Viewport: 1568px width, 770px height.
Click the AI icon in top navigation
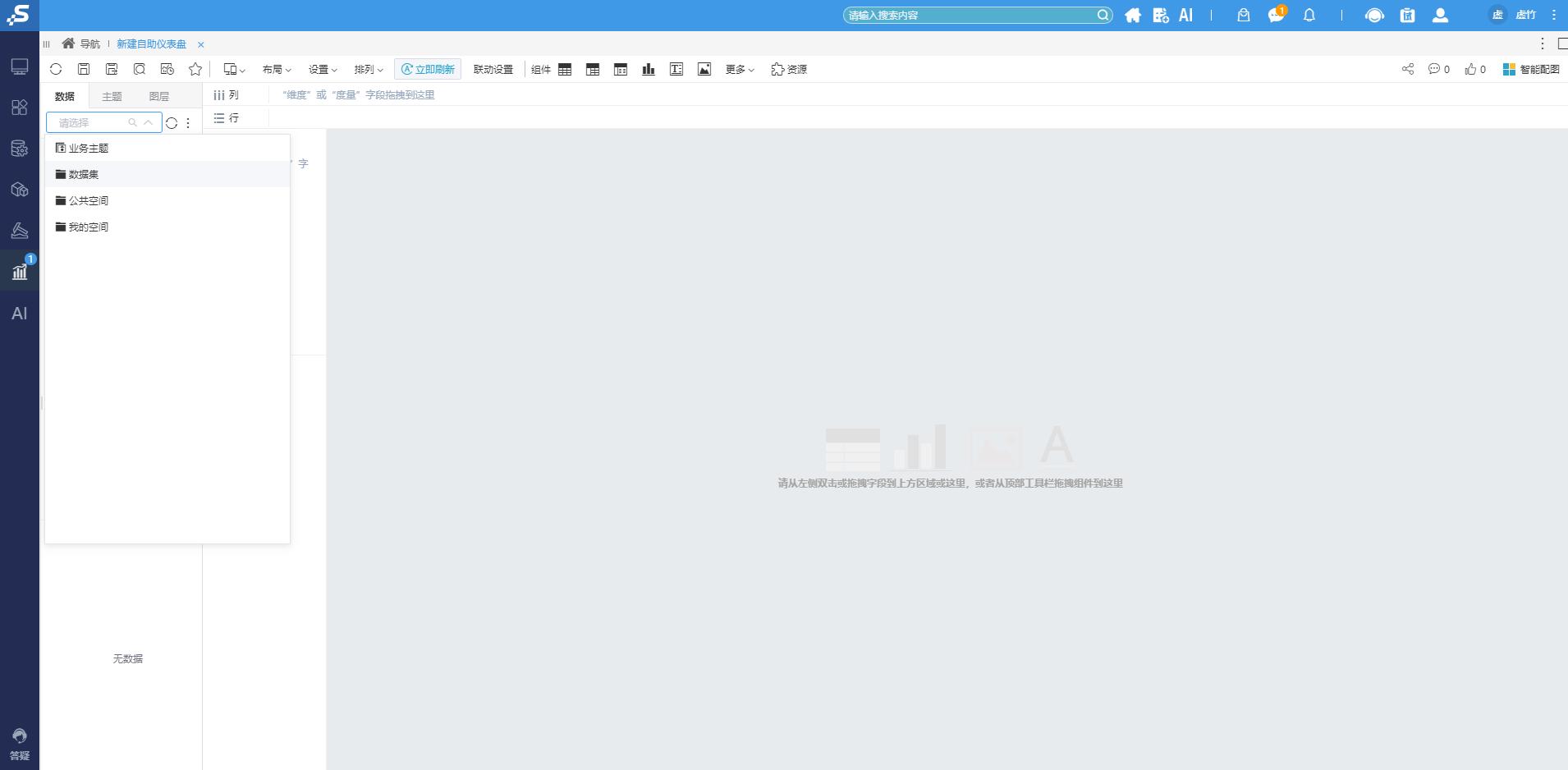click(x=1185, y=15)
